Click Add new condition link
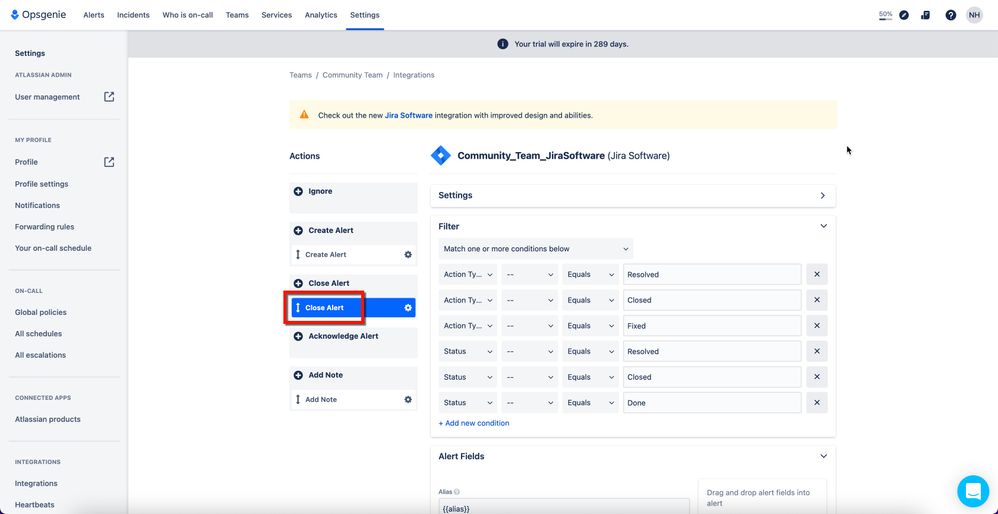998x514 pixels. 474,423
